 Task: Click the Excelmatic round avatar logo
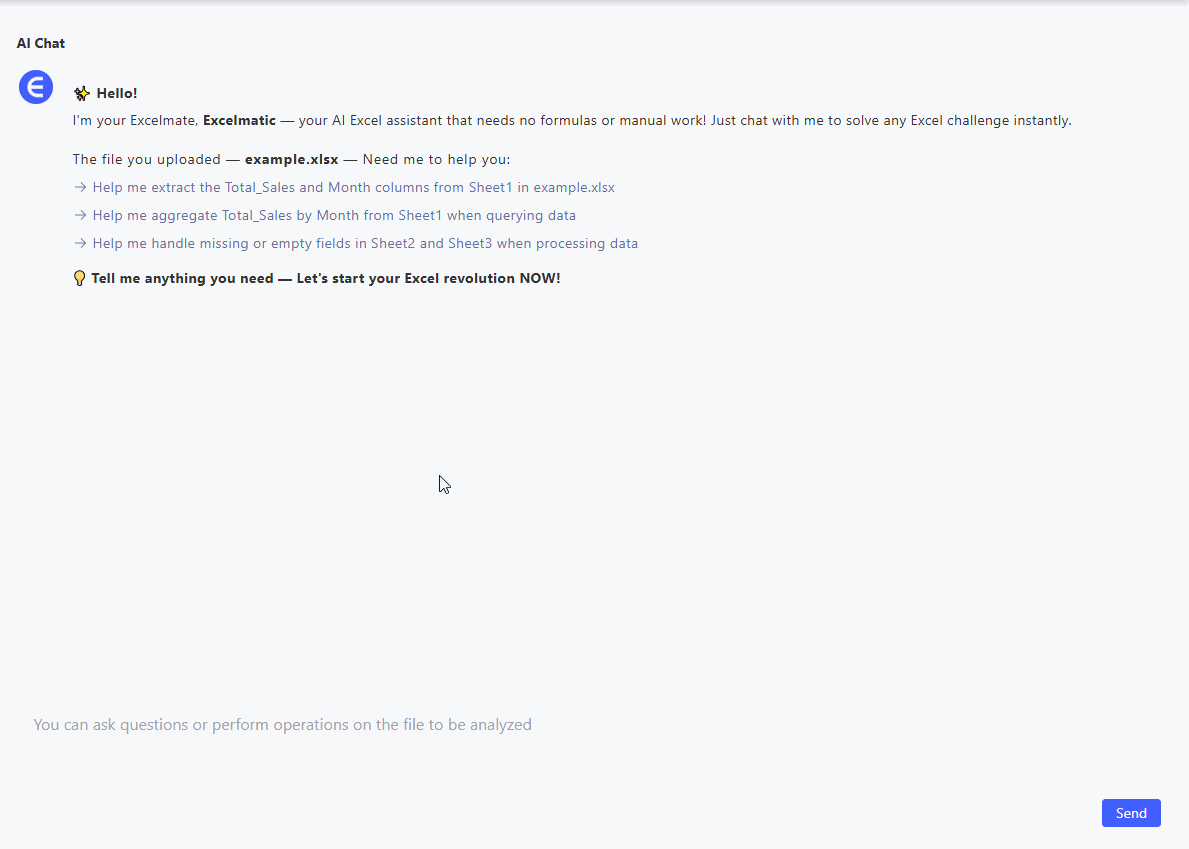(x=36, y=87)
